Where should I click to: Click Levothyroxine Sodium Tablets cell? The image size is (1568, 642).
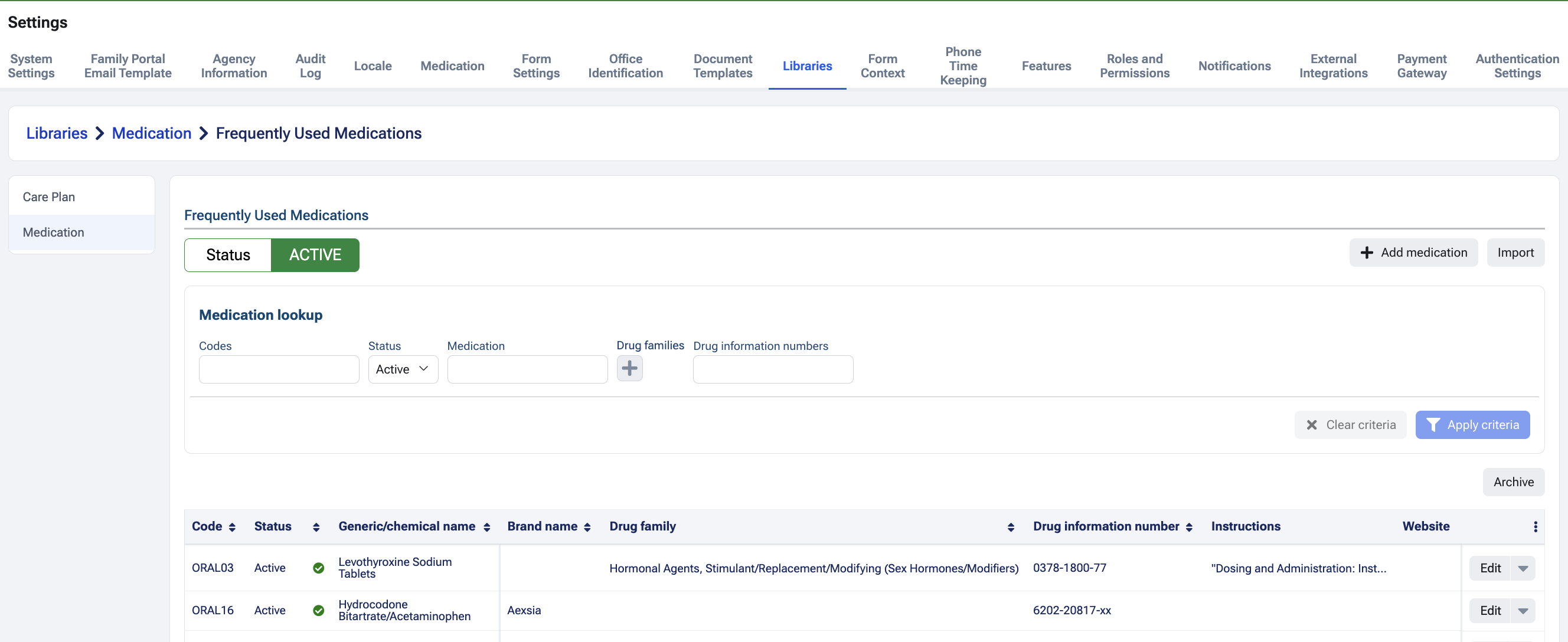(x=395, y=568)
